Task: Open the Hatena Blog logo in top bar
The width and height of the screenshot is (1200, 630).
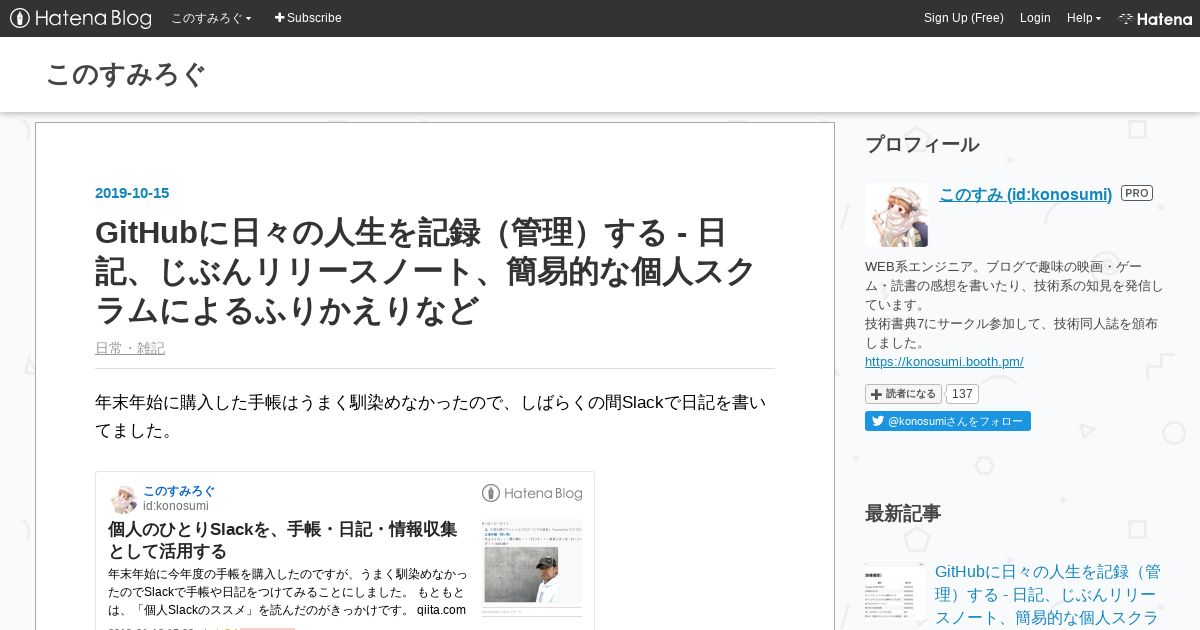Action: tap(81, 18)
